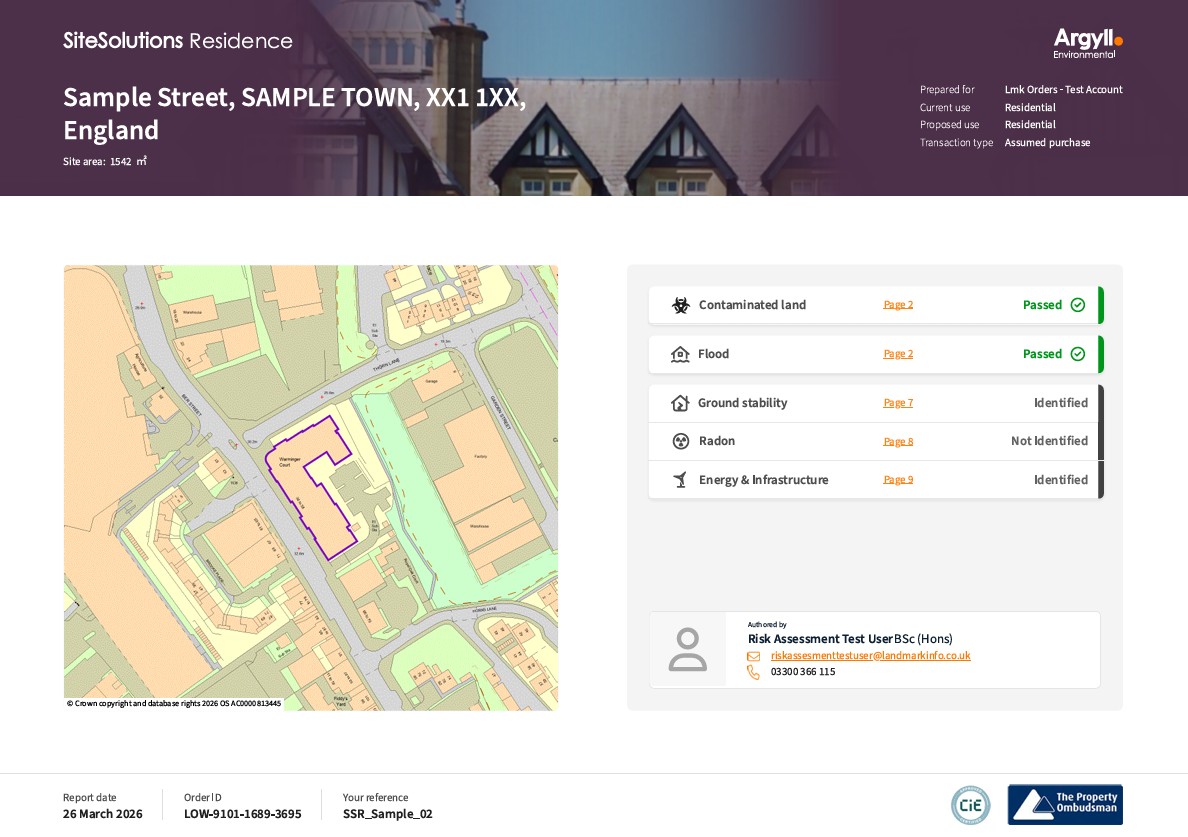
Task: Click the Flood Passed checkmark
Action: (x=1077, y=354)
